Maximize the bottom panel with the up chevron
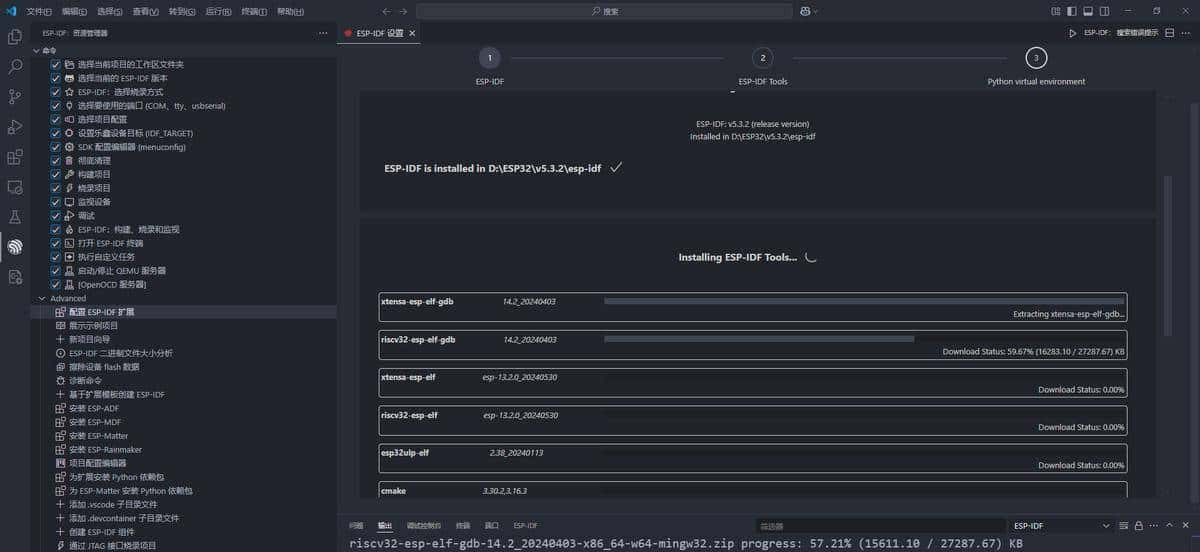This screenshot has width=1200, height=552. [x=1172, y=525]
